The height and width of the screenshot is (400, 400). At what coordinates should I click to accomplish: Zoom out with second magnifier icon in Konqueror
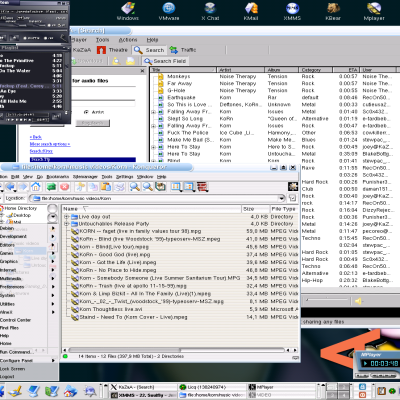pyautogui.click(x=148, y=187)
